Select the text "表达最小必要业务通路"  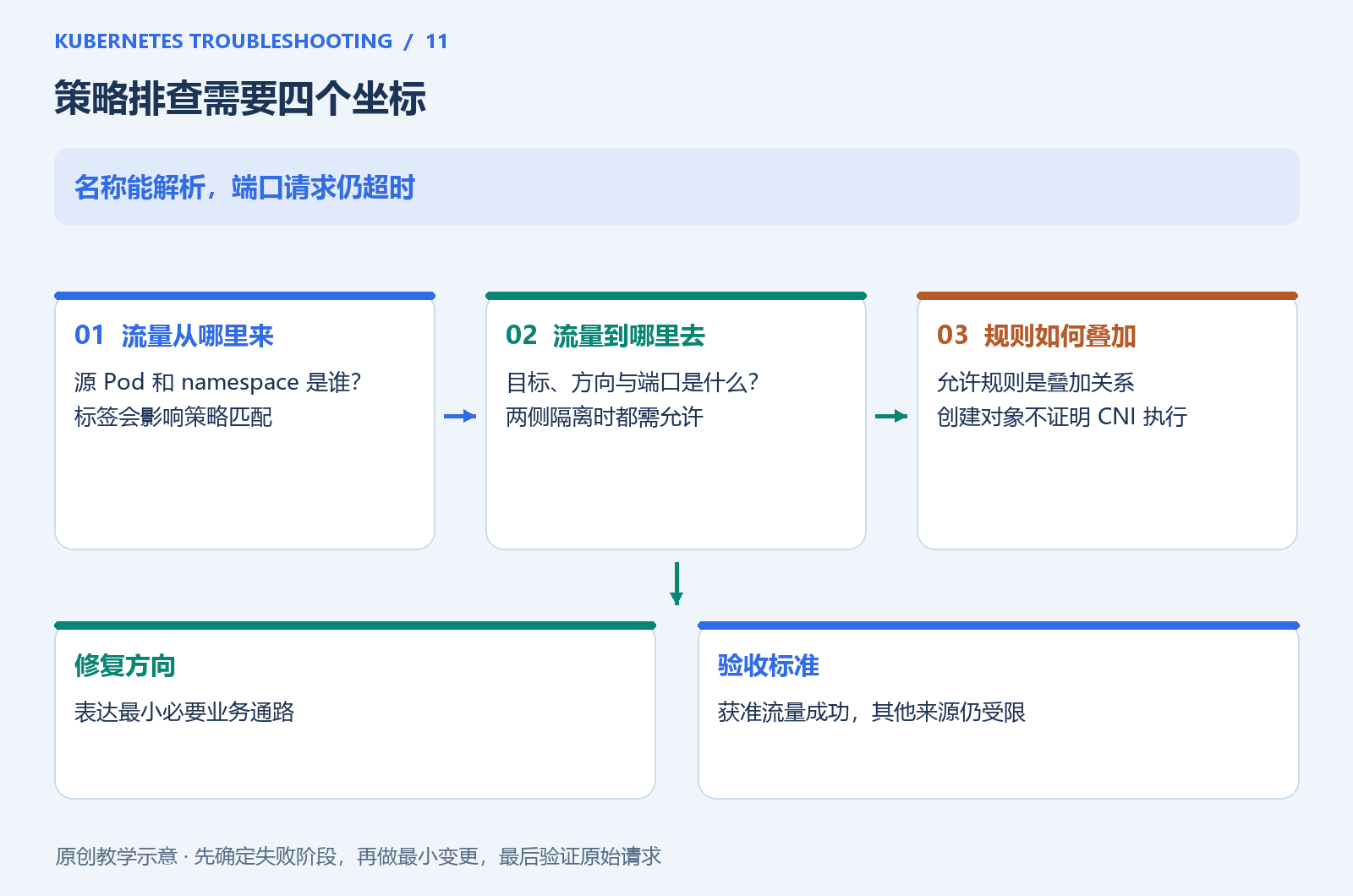(x=184, y=712)
